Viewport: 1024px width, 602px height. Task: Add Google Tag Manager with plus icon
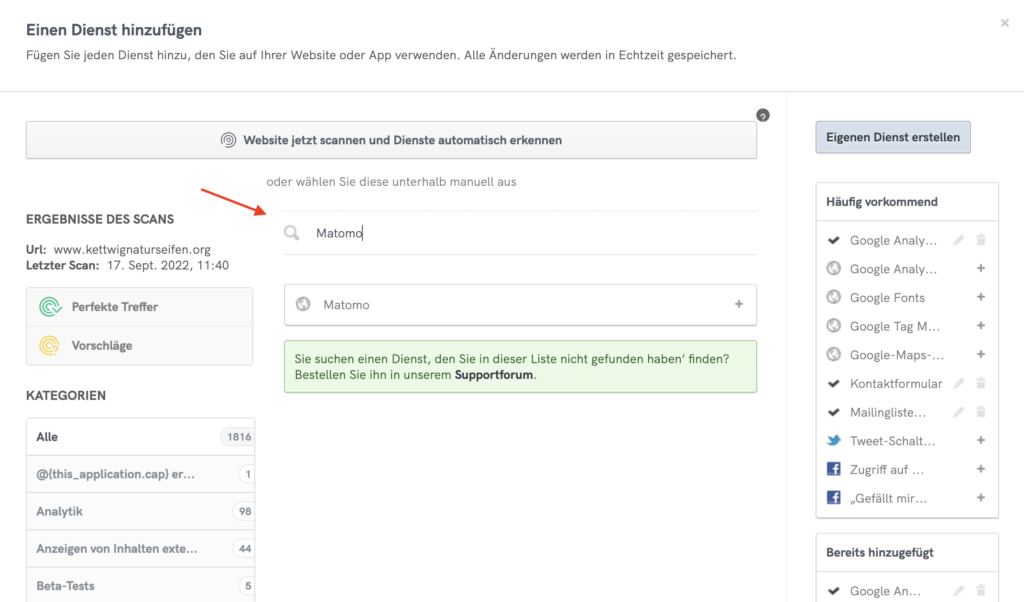pyautogui.click(x=981, y=326)
